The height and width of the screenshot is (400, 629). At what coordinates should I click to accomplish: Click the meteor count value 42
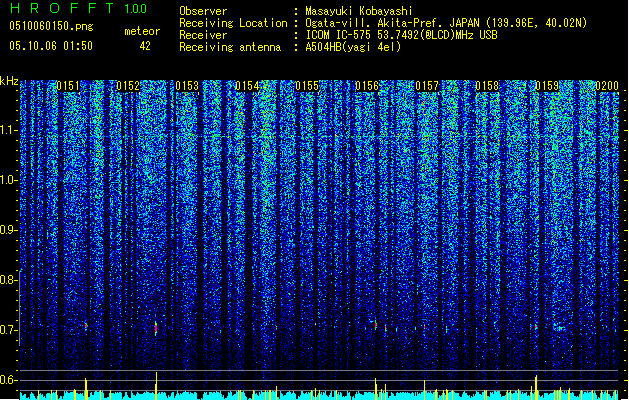[145, 46]
